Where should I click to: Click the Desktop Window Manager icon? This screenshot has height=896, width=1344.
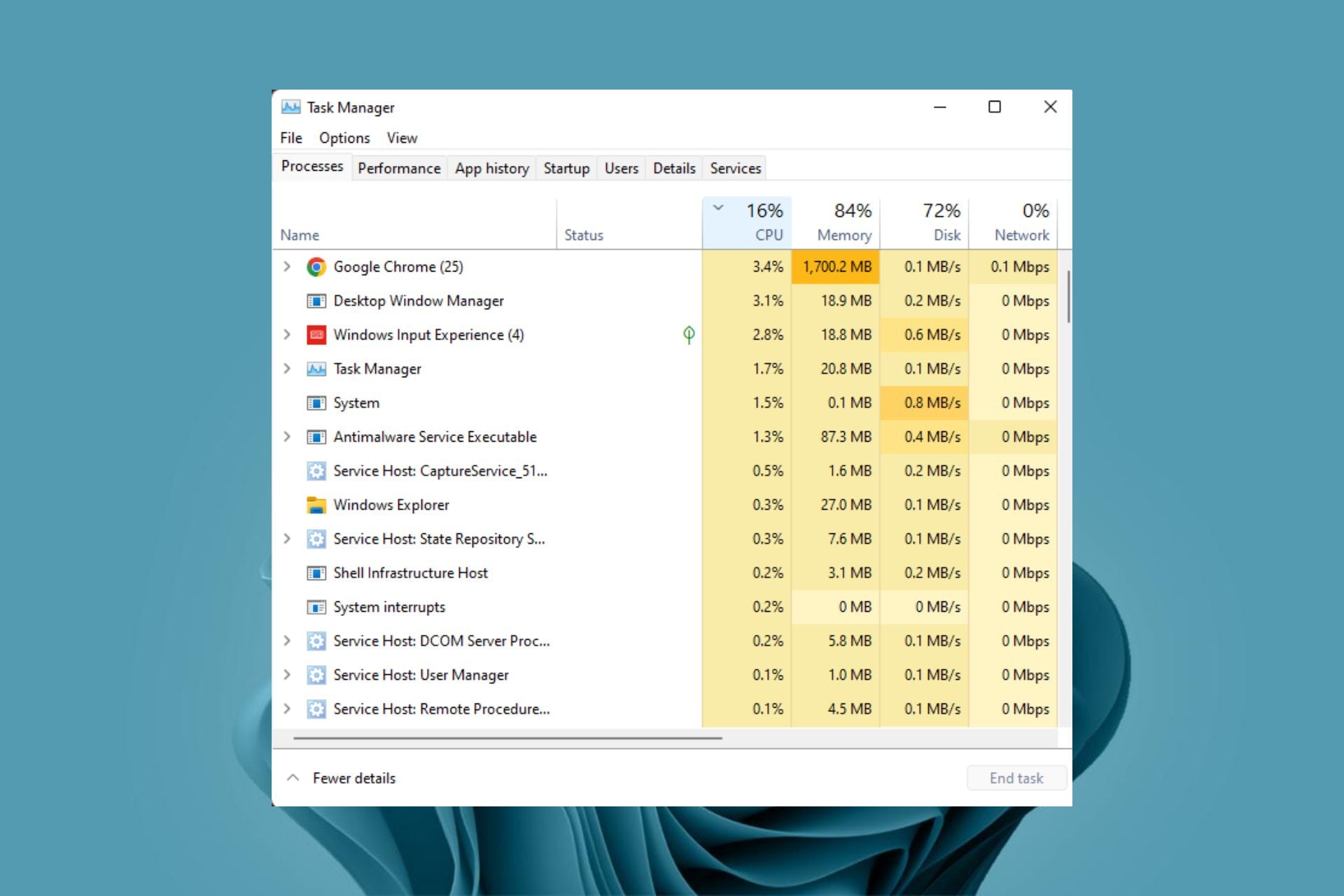[x=316, y=301]
